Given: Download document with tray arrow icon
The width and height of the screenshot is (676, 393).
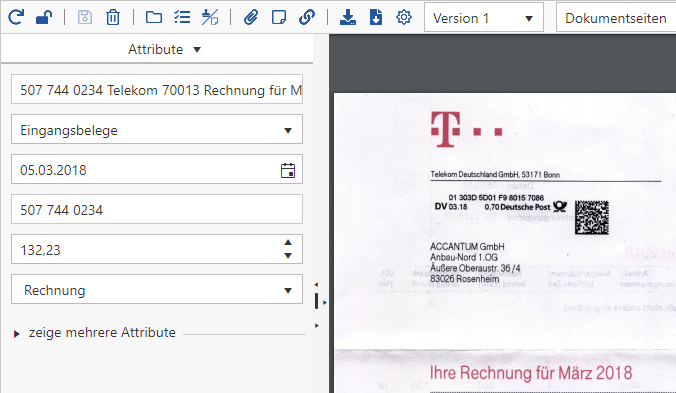Looking at the screenshot, I should 347,18.
